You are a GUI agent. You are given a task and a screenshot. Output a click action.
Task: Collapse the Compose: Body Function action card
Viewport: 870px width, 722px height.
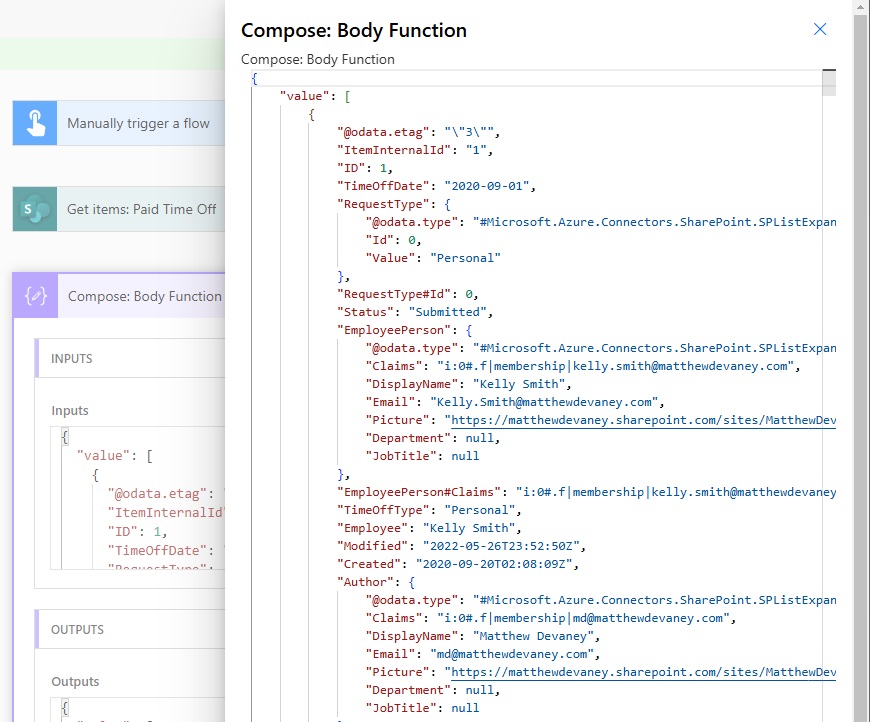tap(144, 296)
